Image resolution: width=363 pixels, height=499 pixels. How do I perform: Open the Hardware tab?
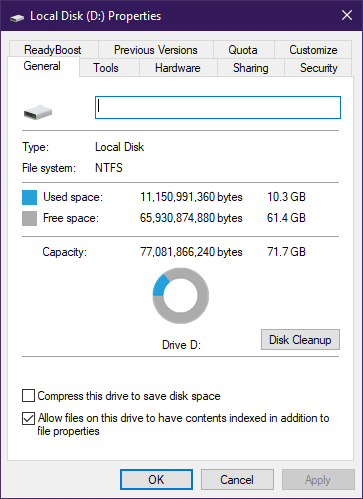pyautogui.click(x=178, y=68)
